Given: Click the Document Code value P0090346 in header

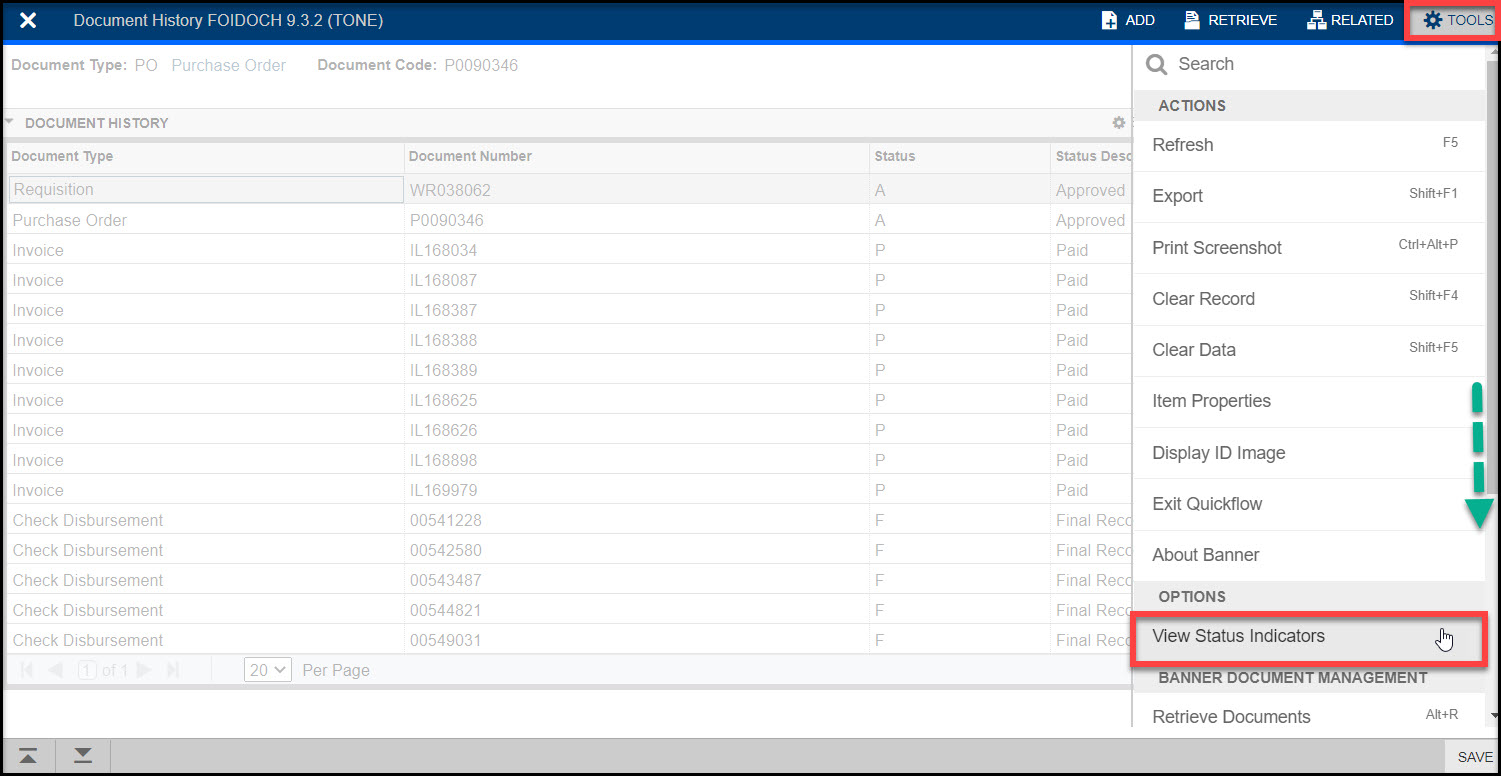Looking at the screenshot, I should click(481, 65).
